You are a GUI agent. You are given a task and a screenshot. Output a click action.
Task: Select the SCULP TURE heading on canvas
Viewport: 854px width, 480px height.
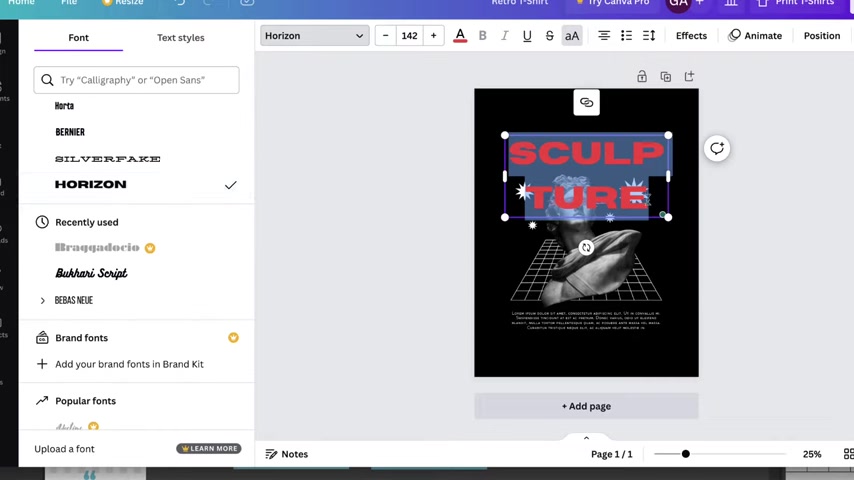[587, 175]
